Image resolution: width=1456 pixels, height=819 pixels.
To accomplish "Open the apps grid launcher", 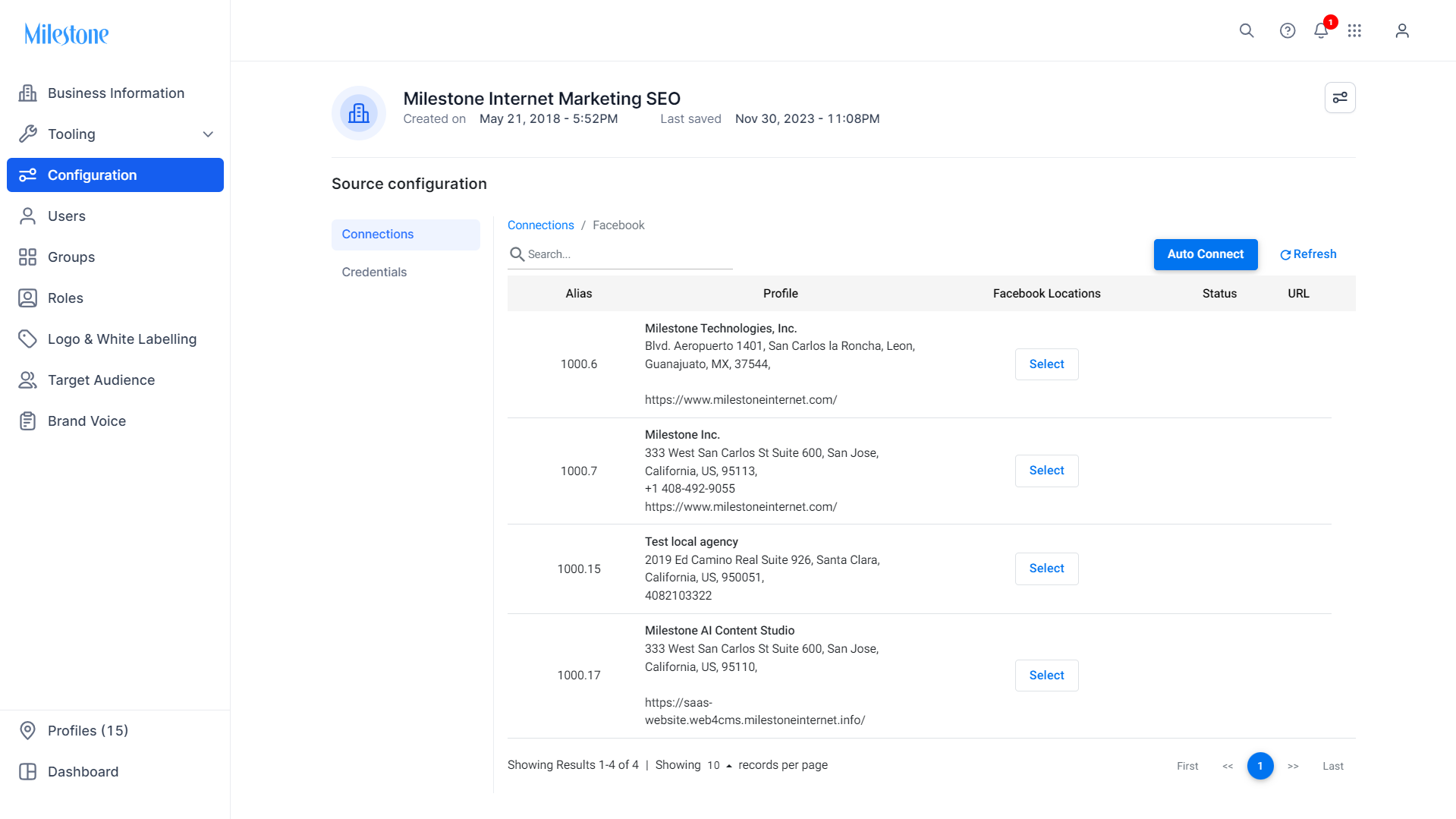I will [x=1354, y=30].
